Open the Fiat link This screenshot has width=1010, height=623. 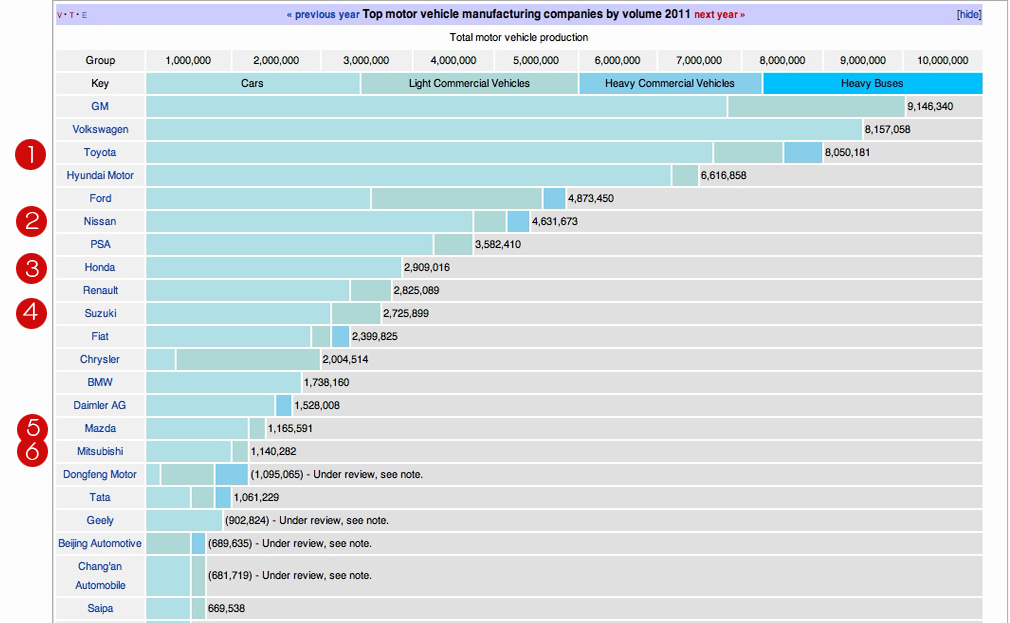(100, 336)
